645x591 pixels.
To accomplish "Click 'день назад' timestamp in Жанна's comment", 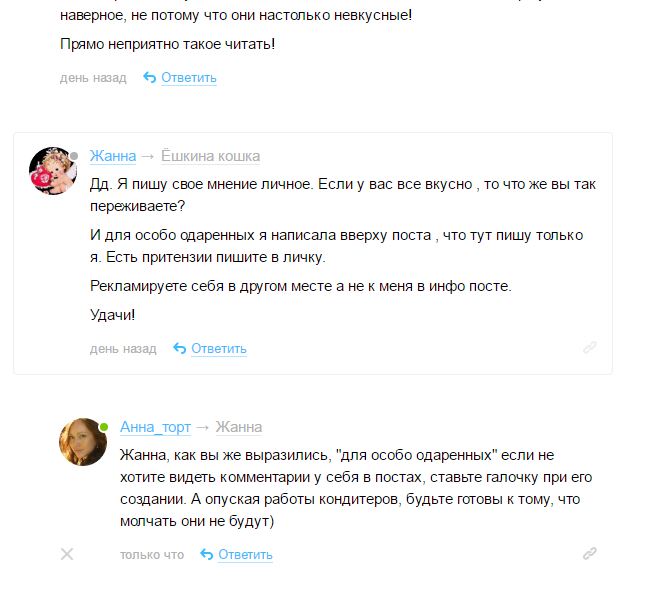I will pyautogui.click(x=123, y=349).
